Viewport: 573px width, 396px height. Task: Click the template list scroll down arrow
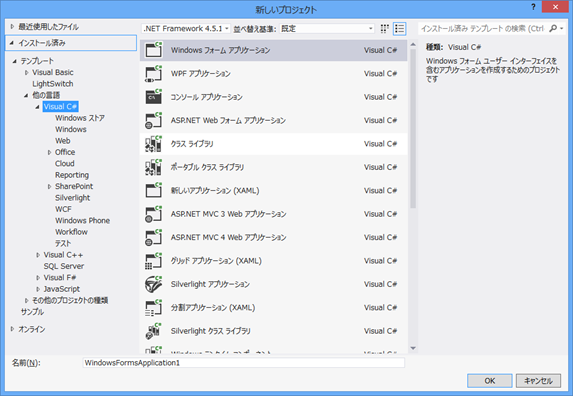click(413, 348)
